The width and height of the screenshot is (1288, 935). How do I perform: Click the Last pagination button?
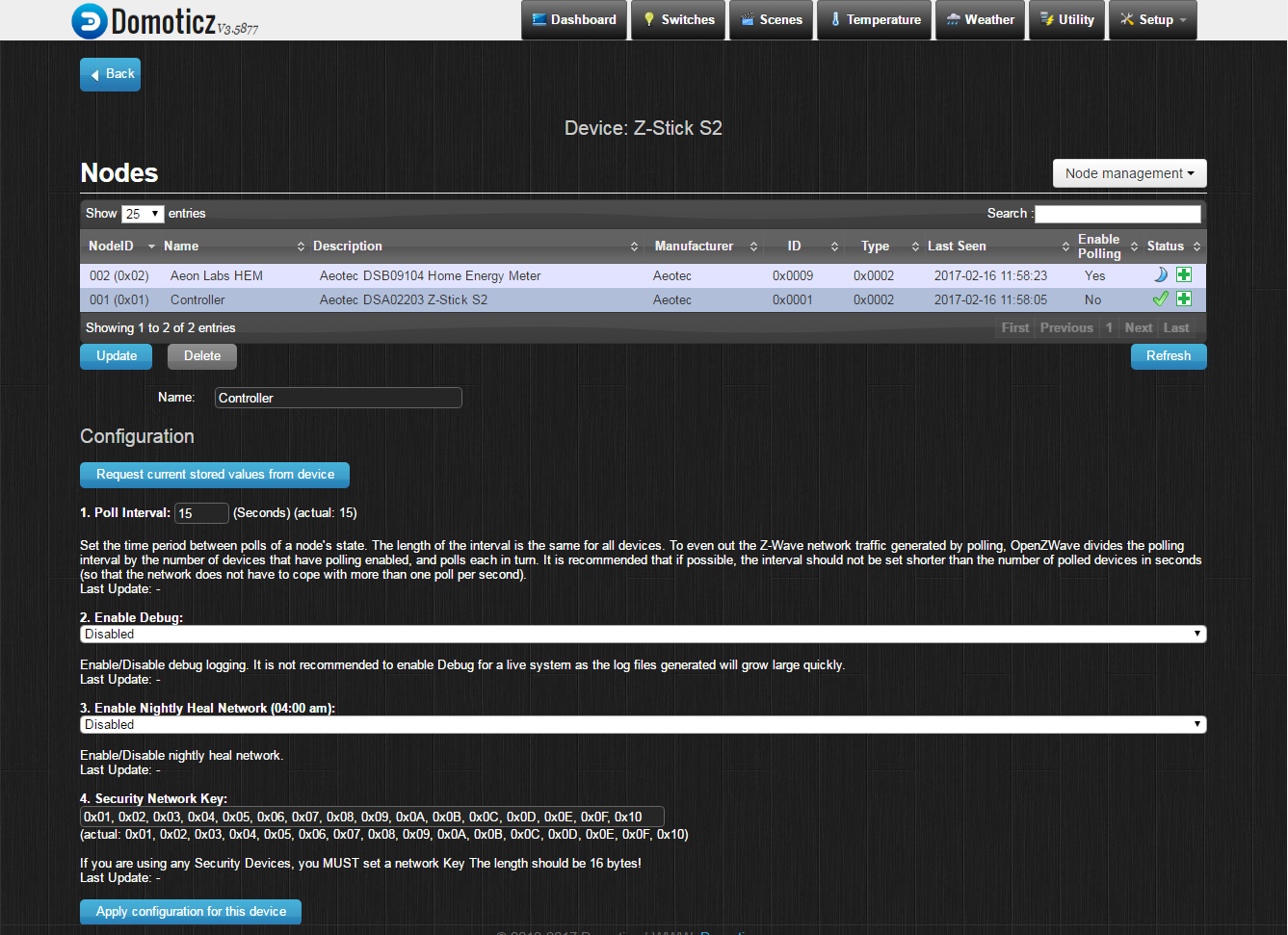[1176, 328]
